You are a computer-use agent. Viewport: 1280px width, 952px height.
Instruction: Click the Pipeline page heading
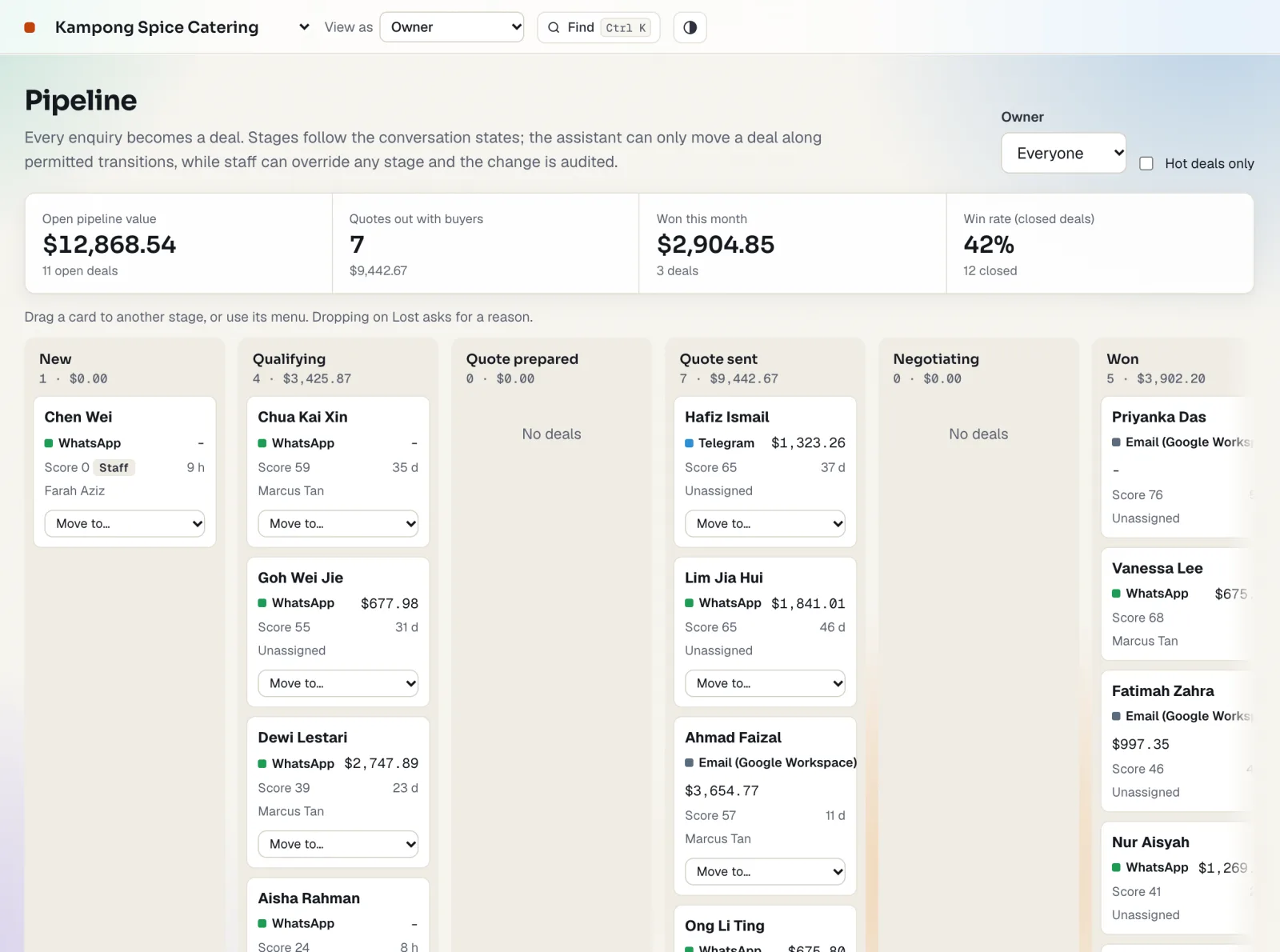(x=81, y=100)
